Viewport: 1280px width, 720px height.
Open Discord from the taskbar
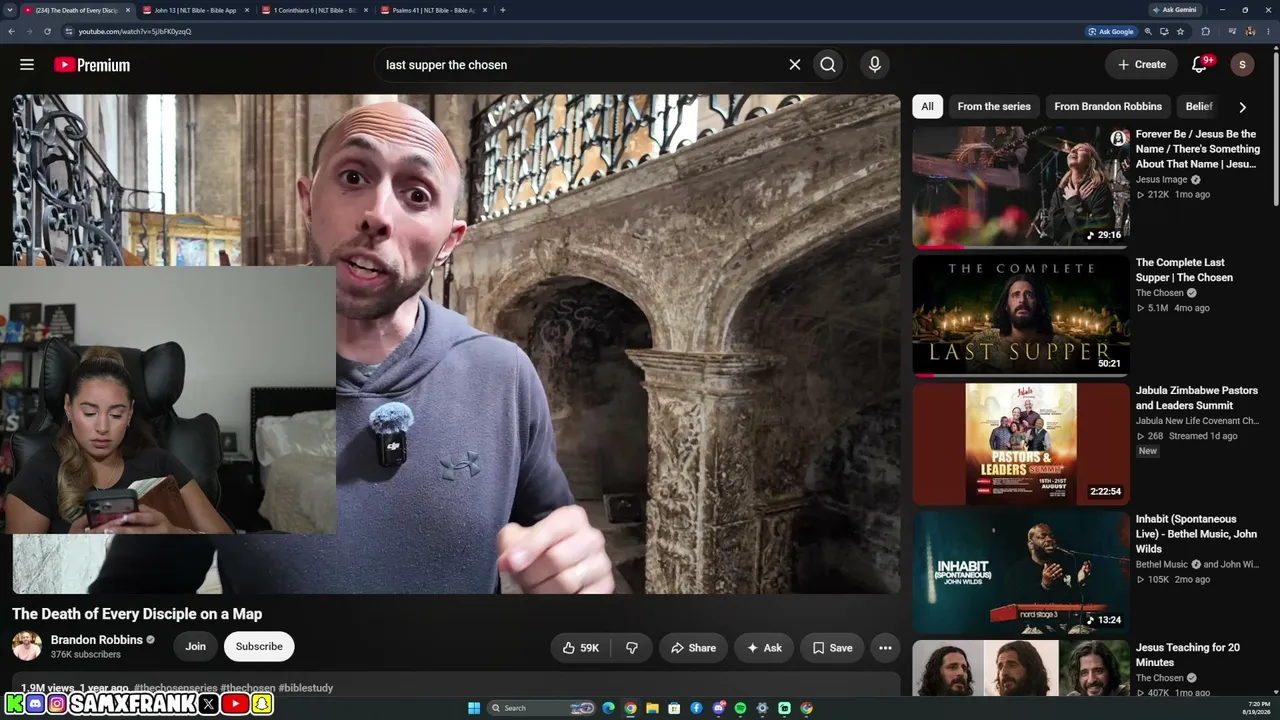pos(718,708)
